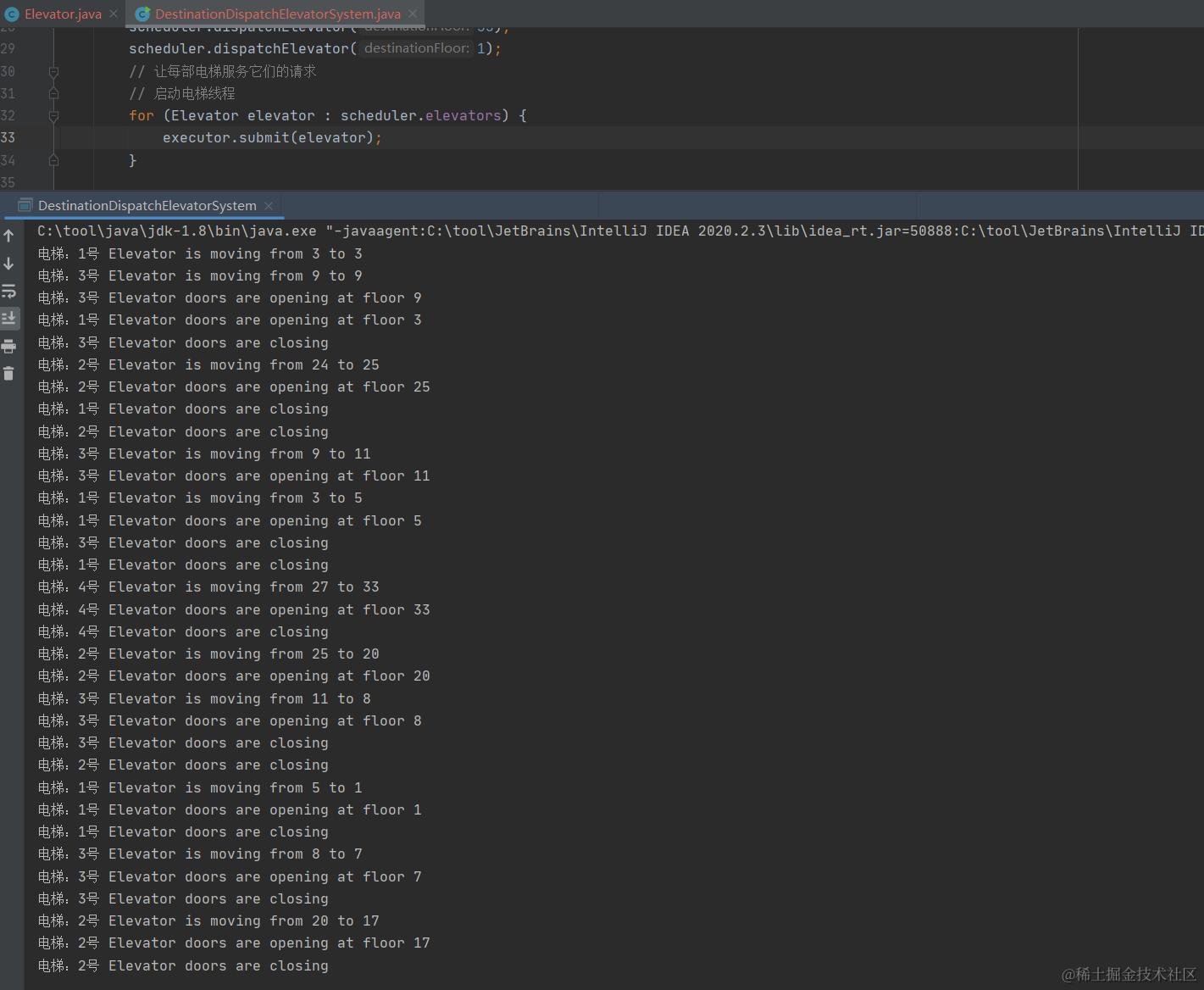This screenshot has width=1204, height=990.
Task: Click the comment '// 启动电梯线程'
Action: (x=182, y=93)
